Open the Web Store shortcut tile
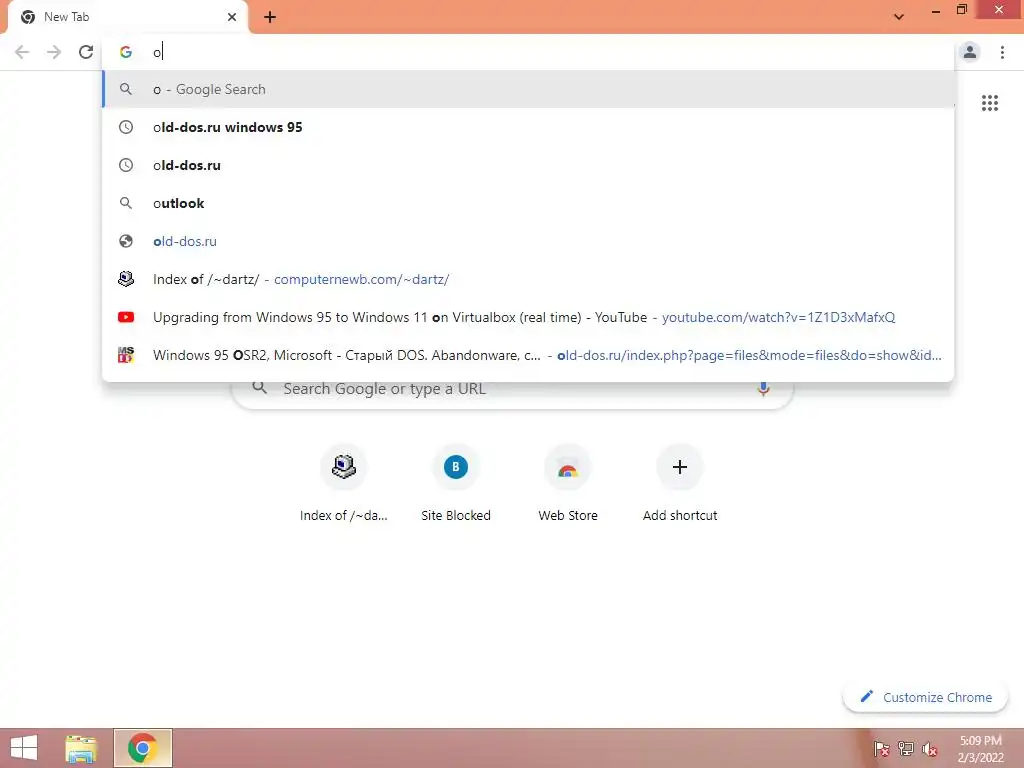The image size is (1024, 768). click(568, 484)
